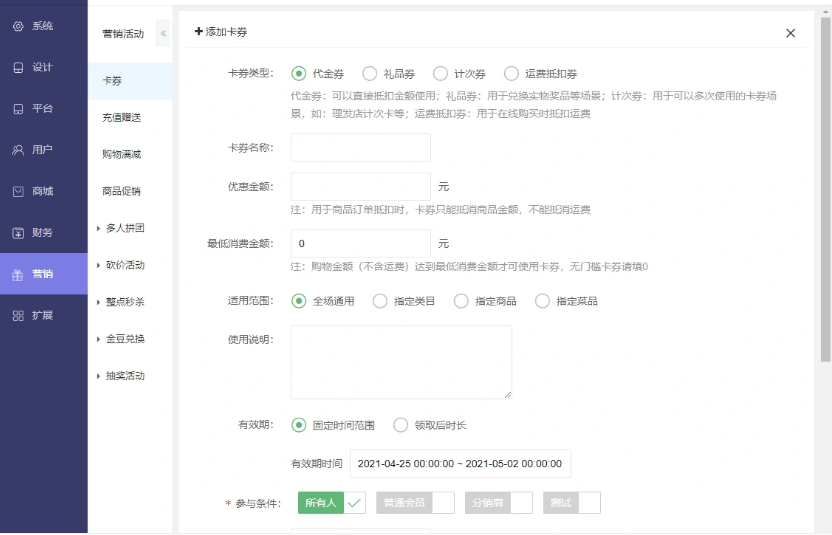Expand the 砍价活动 menu group
Viewport: 832px width, 535px height.
point(98,265)
